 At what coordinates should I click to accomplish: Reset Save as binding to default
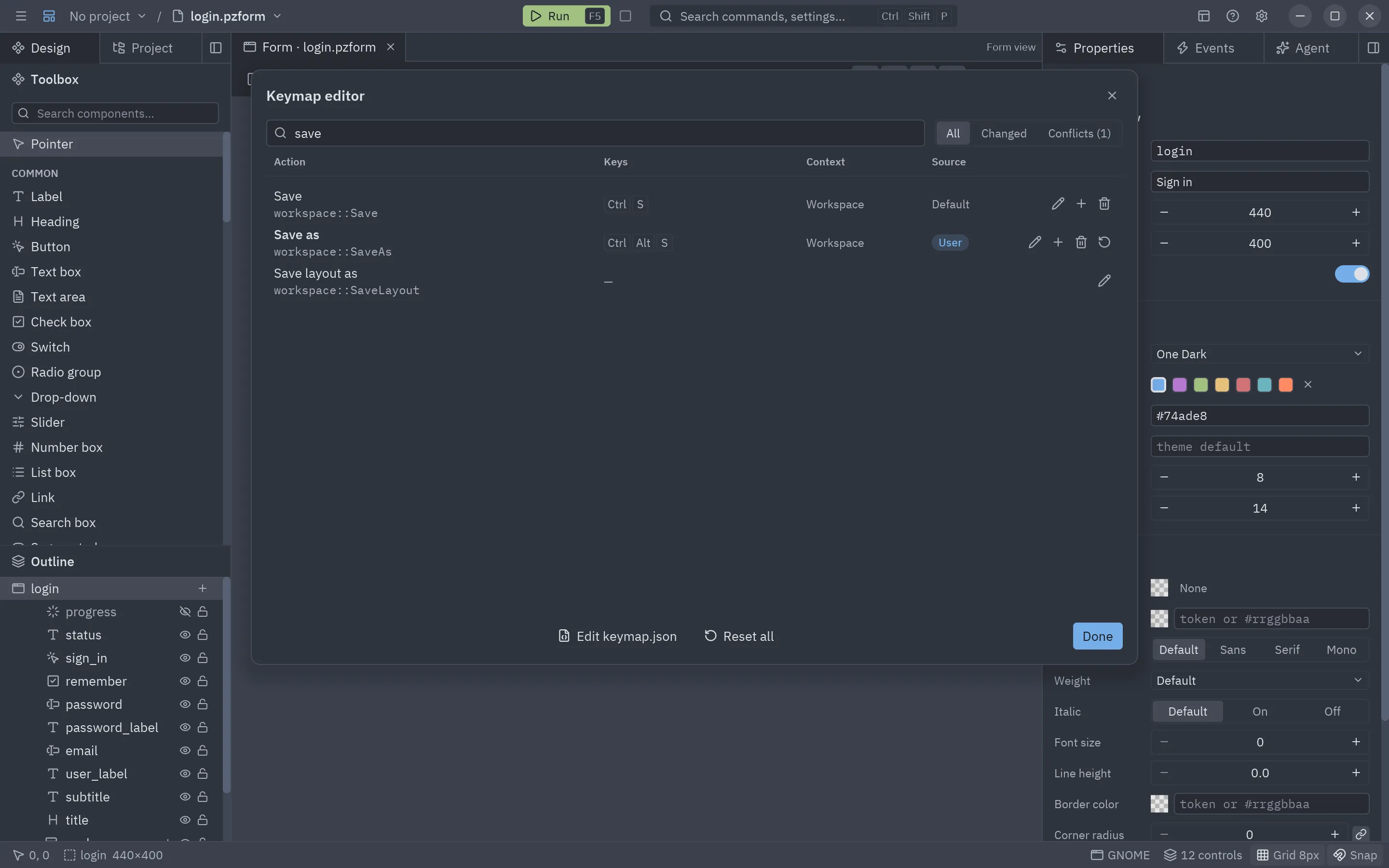(1104, 242)
